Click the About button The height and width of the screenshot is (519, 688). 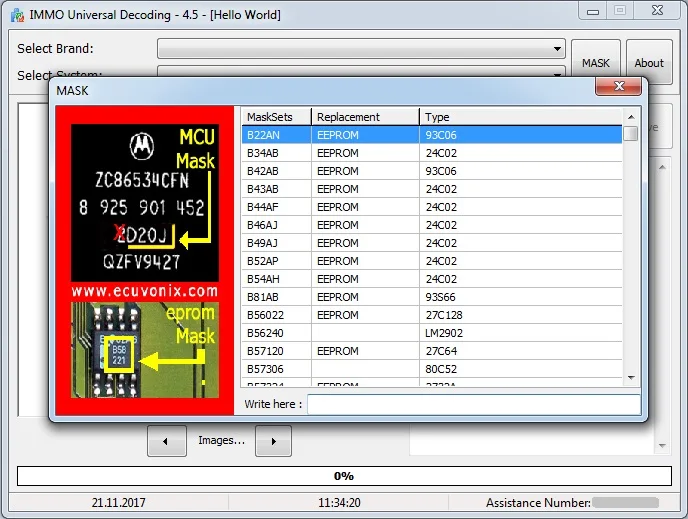649,63
